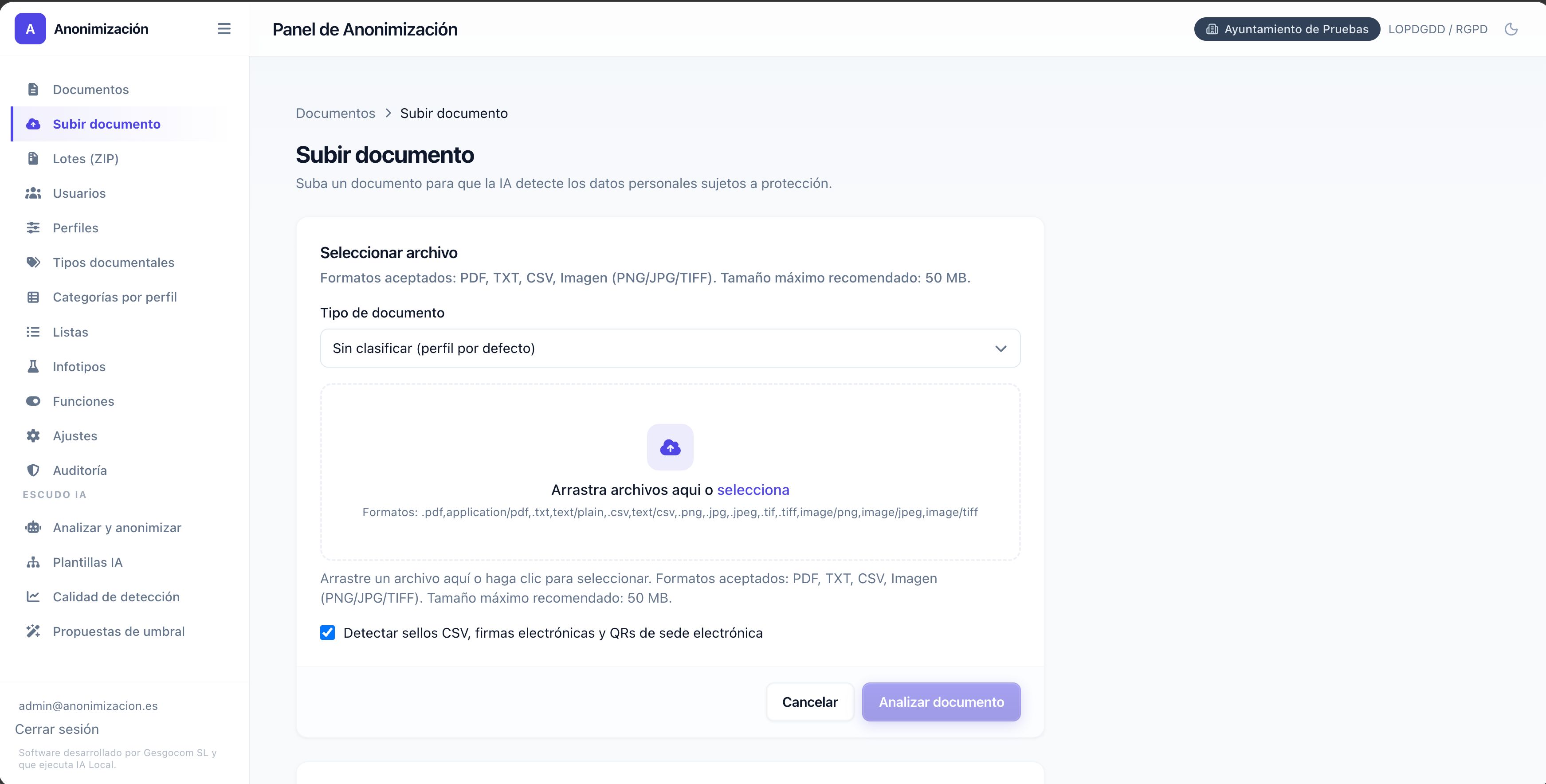Click the Analizar documento button
Image resolution: width=1546 pixels, height=784 pixels.
[x=941, y=702]
